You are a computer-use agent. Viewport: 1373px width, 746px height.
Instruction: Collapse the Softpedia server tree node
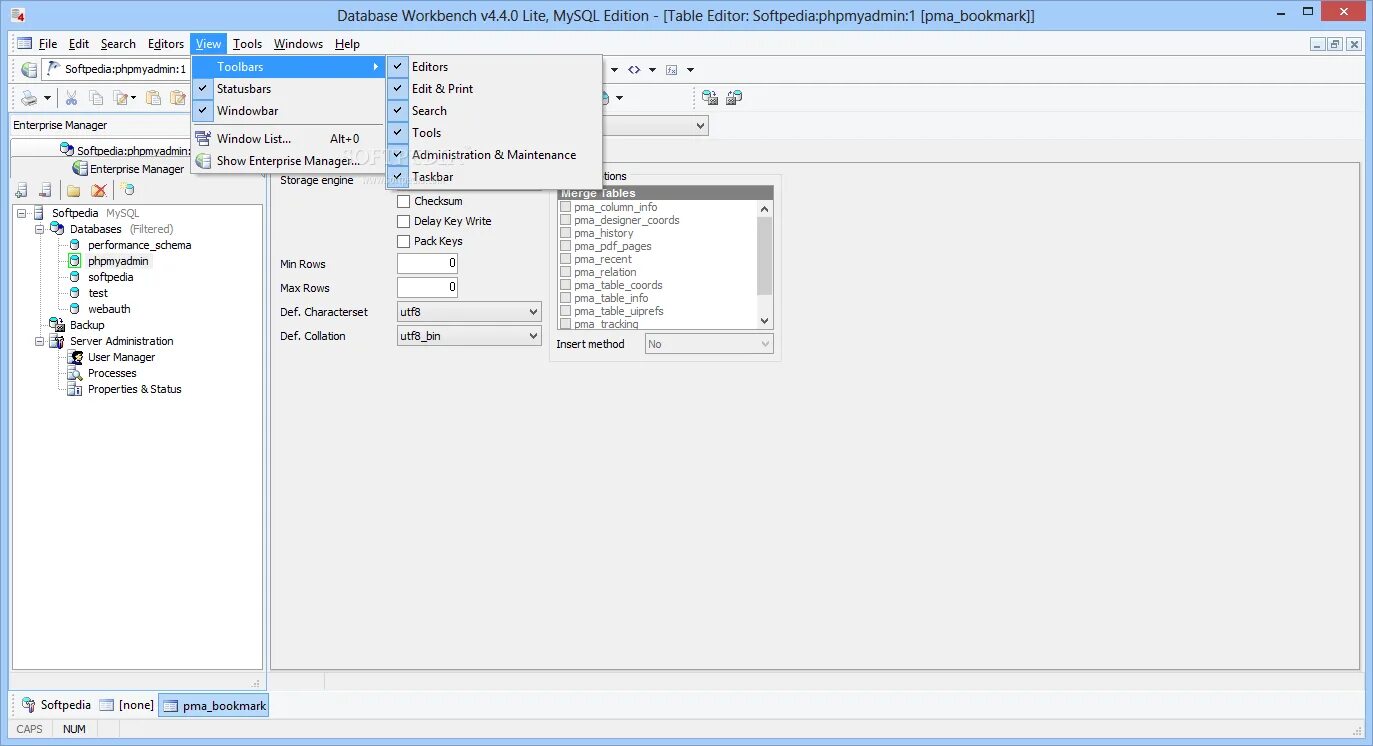pos(21,213)
